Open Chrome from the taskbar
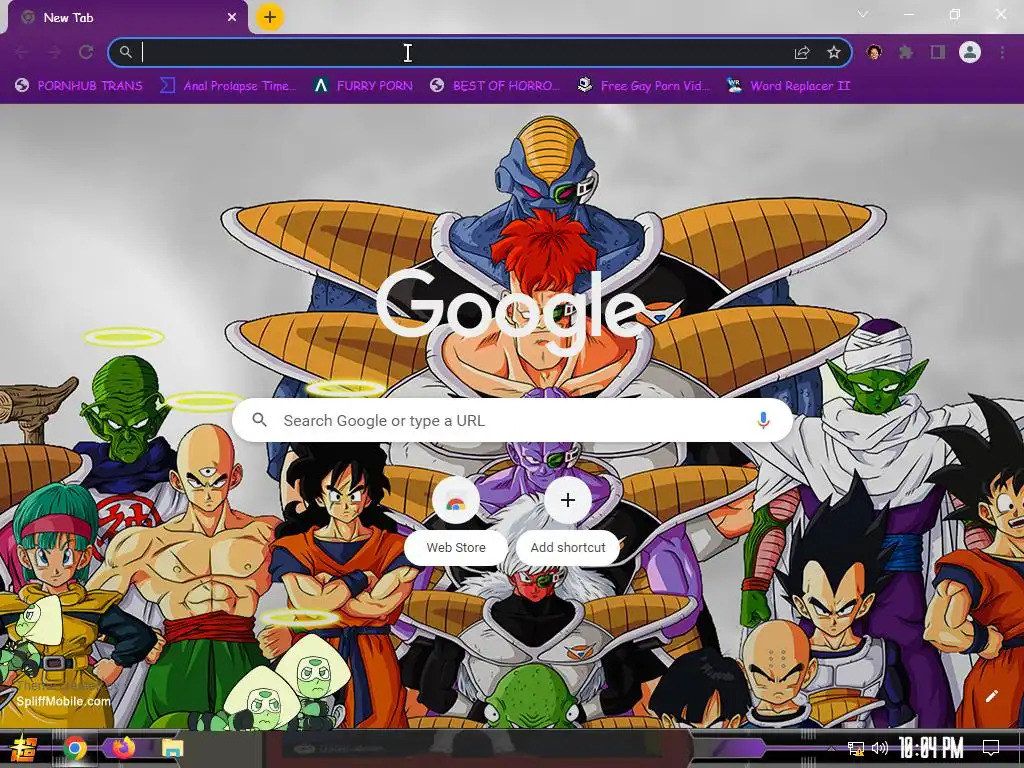The width and height of the screenshot is (1024, 768). pos(75,748)
